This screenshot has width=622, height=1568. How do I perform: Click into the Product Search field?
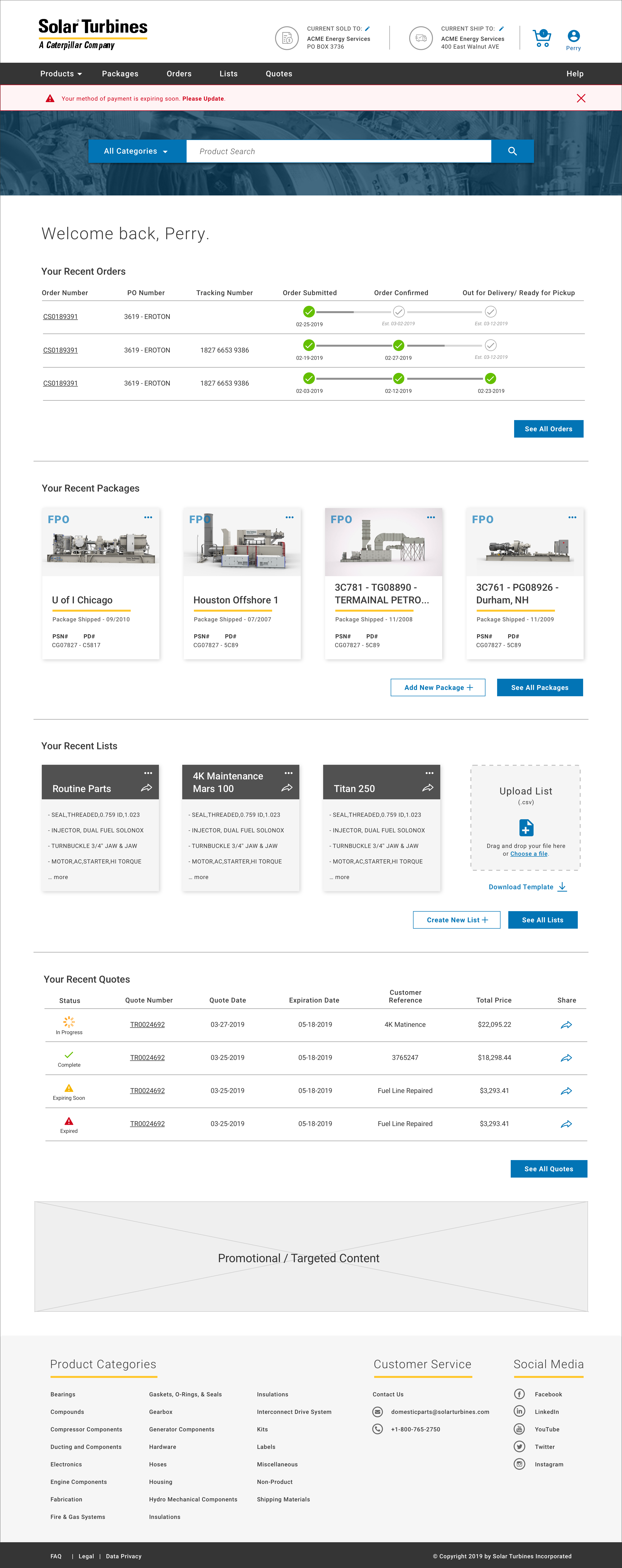point(338,151)
